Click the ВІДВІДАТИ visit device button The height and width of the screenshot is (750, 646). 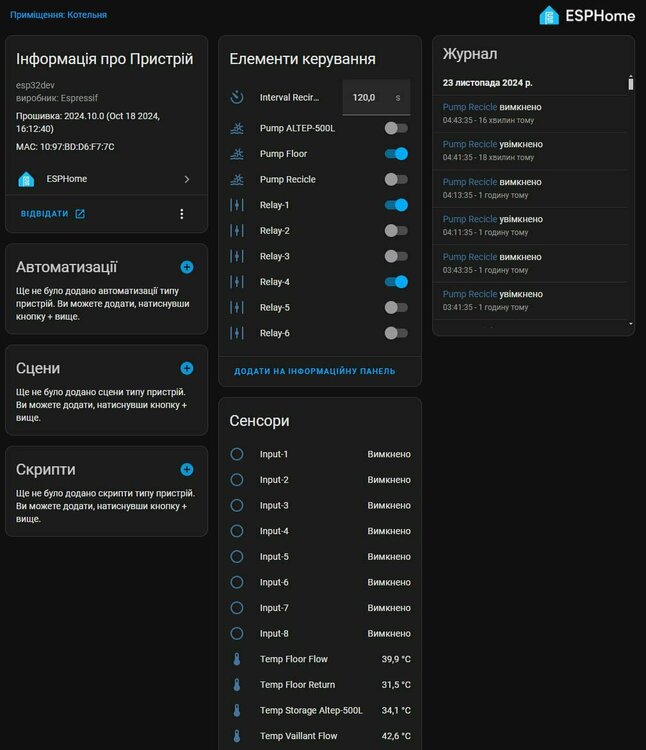click(x=53, y=214)
